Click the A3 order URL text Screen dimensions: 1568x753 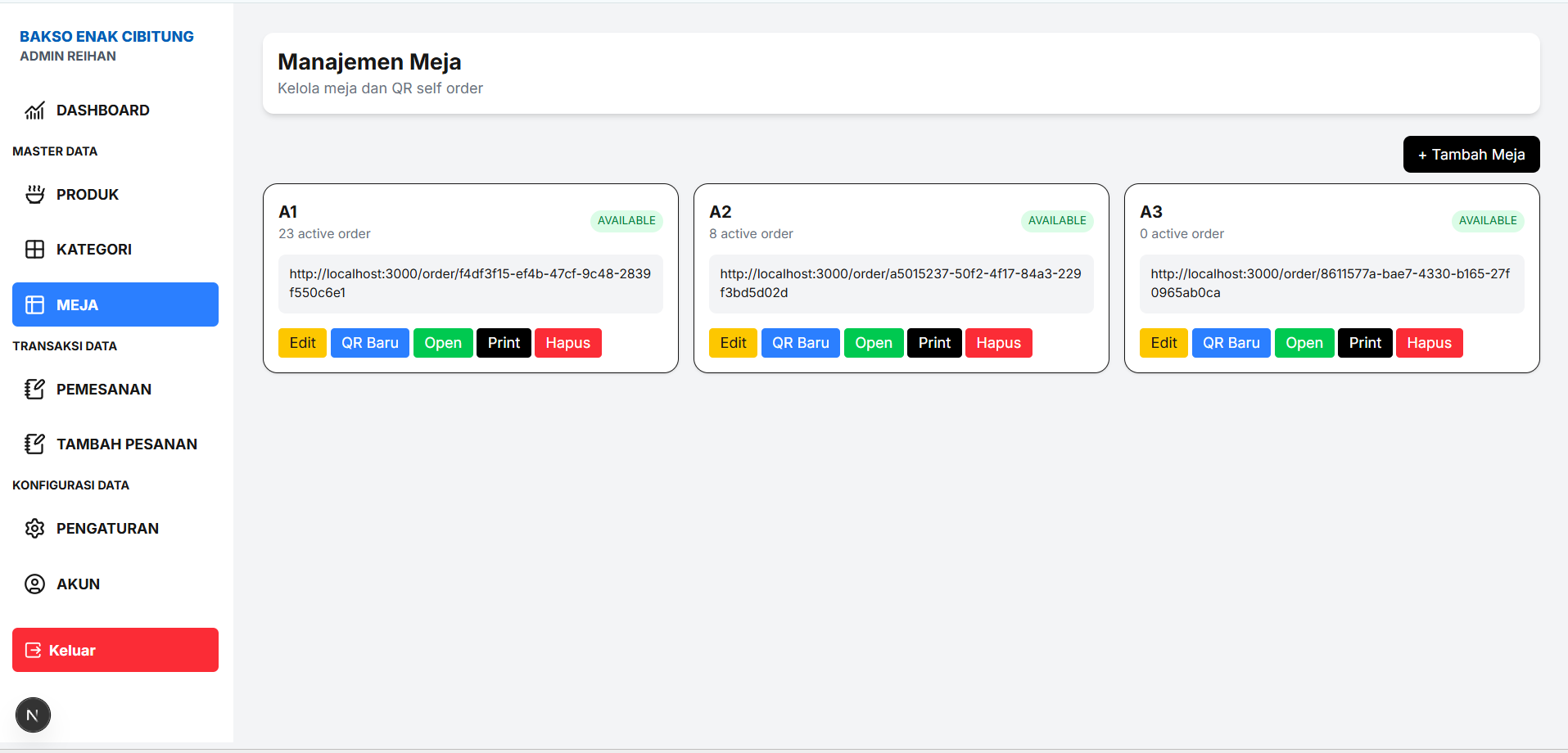click(1331, 283)
